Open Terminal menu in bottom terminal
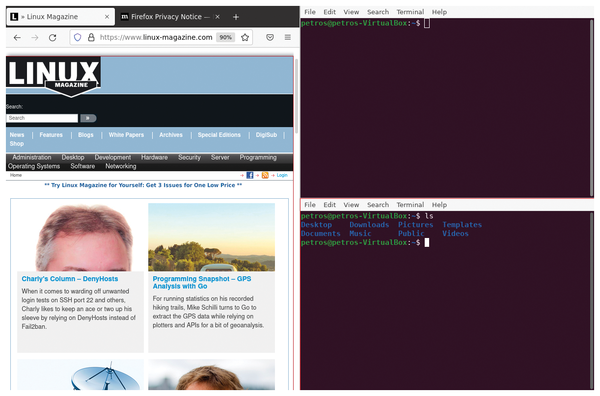This screenshot has height=396, width=600. coord(410,205)
